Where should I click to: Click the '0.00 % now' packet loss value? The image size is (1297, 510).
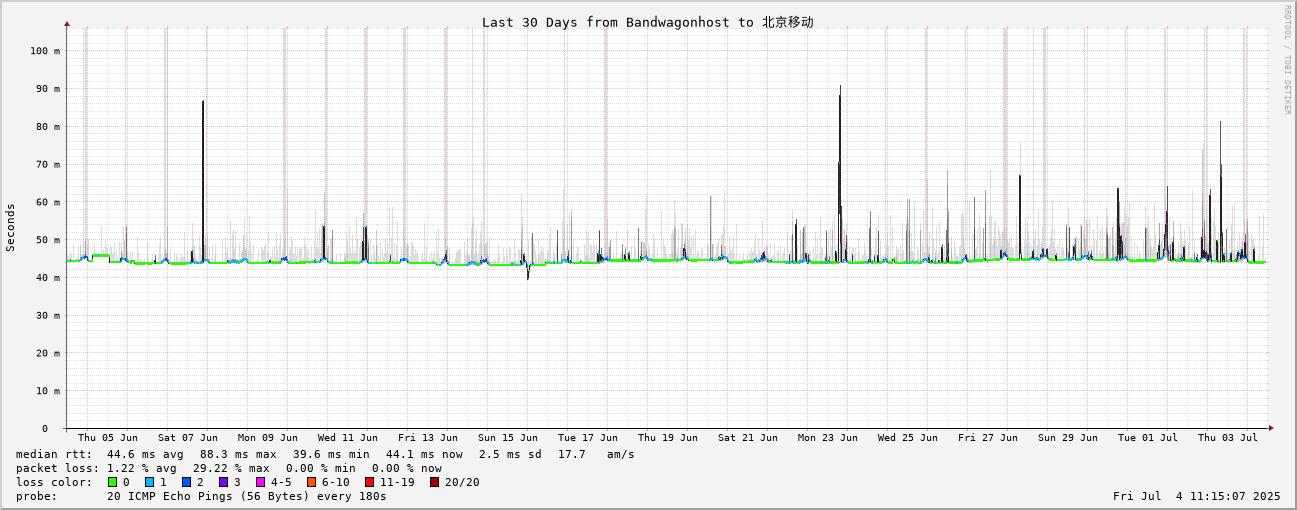tap(406, 468)
